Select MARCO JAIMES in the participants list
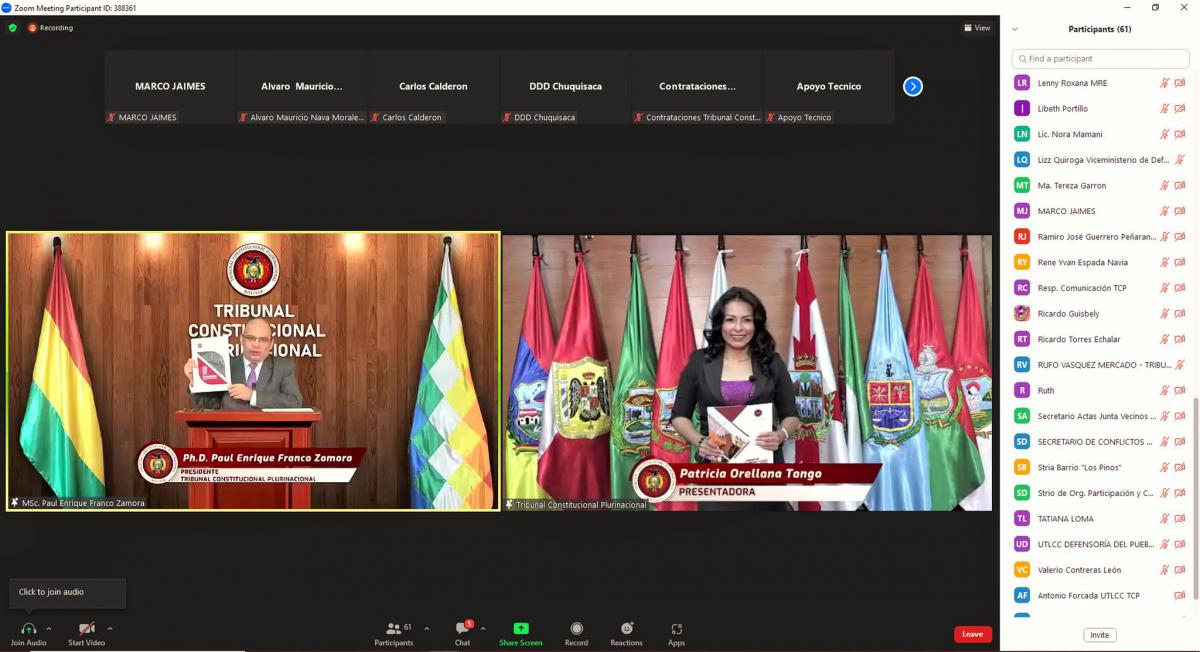 pyautogui.click(x=1066, y=211)
